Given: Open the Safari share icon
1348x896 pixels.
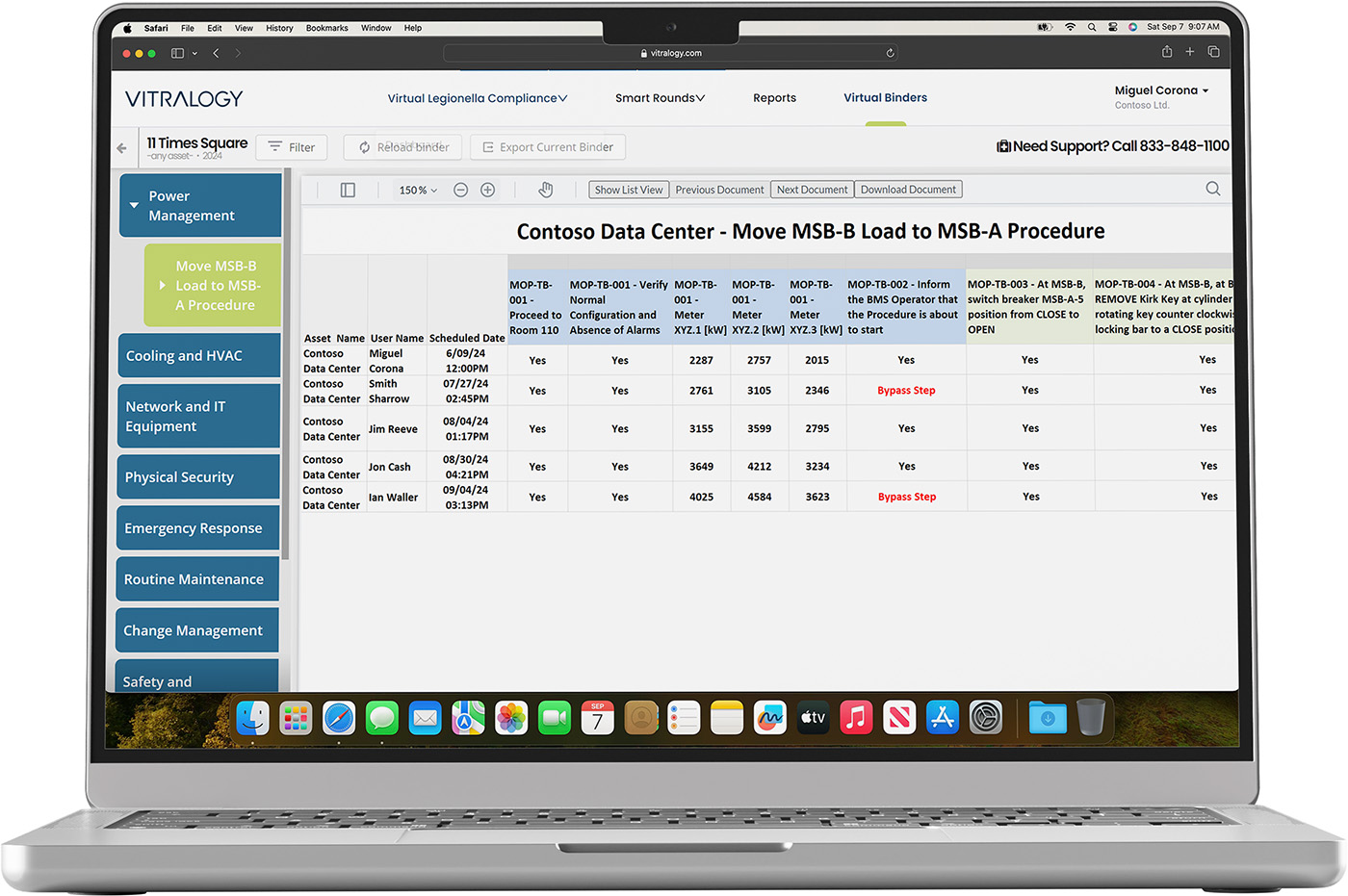Looking at the screenshot, I should [1167, 52].
